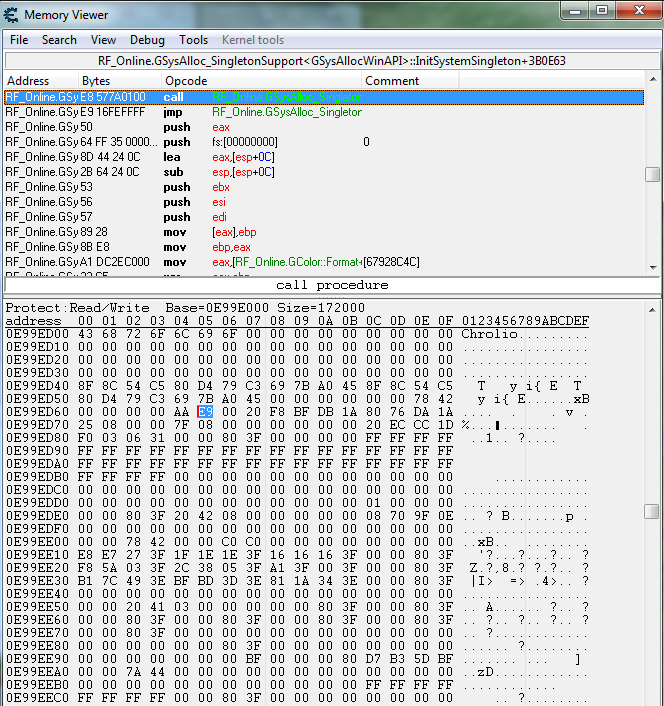Image resolution: width=664 pixels, height=706 pixels.
Task: Select the mov ebp,eax row
Action: tap(324, 247)
